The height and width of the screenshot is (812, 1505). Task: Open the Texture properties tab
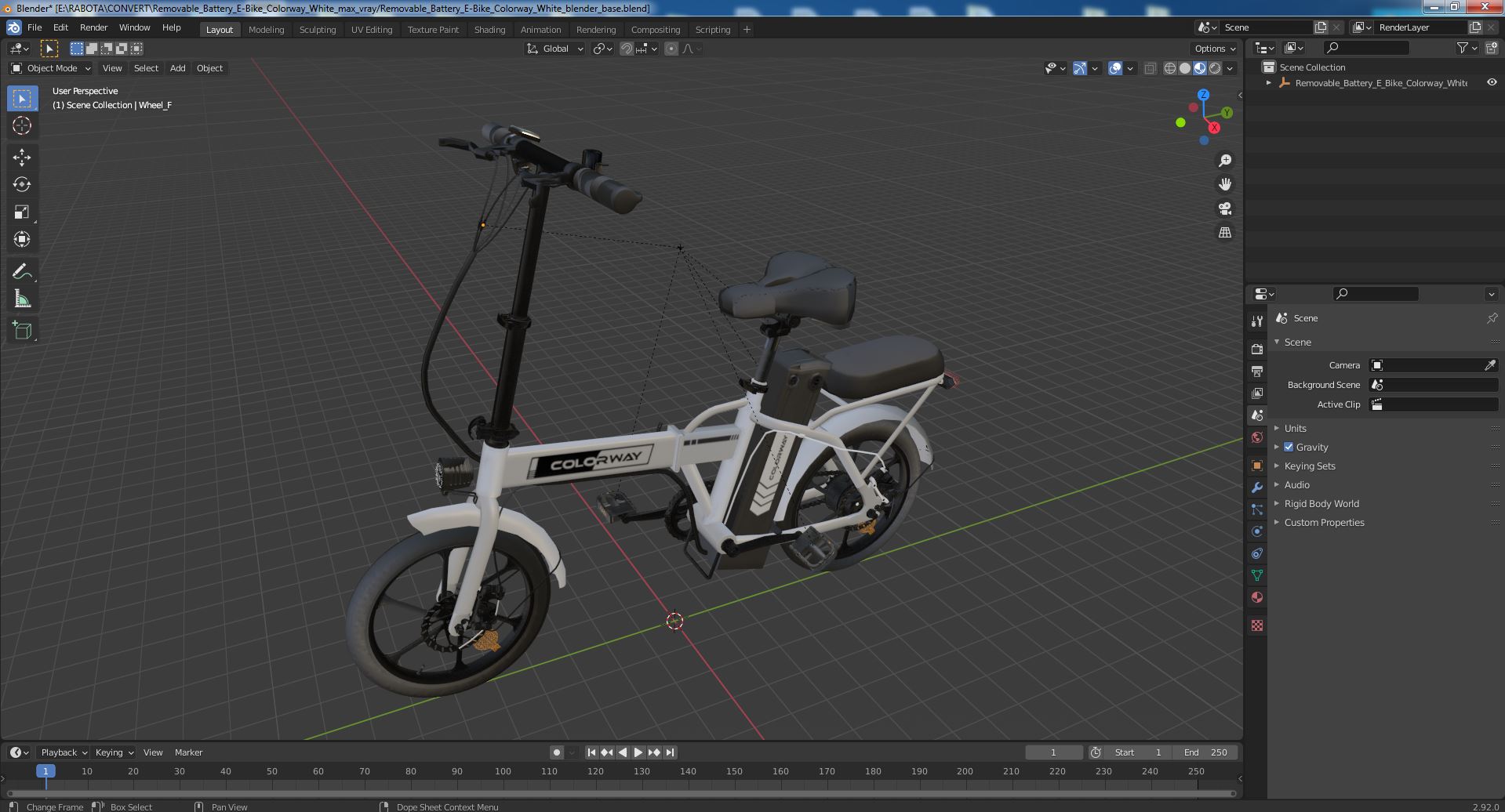(1257, 625)
